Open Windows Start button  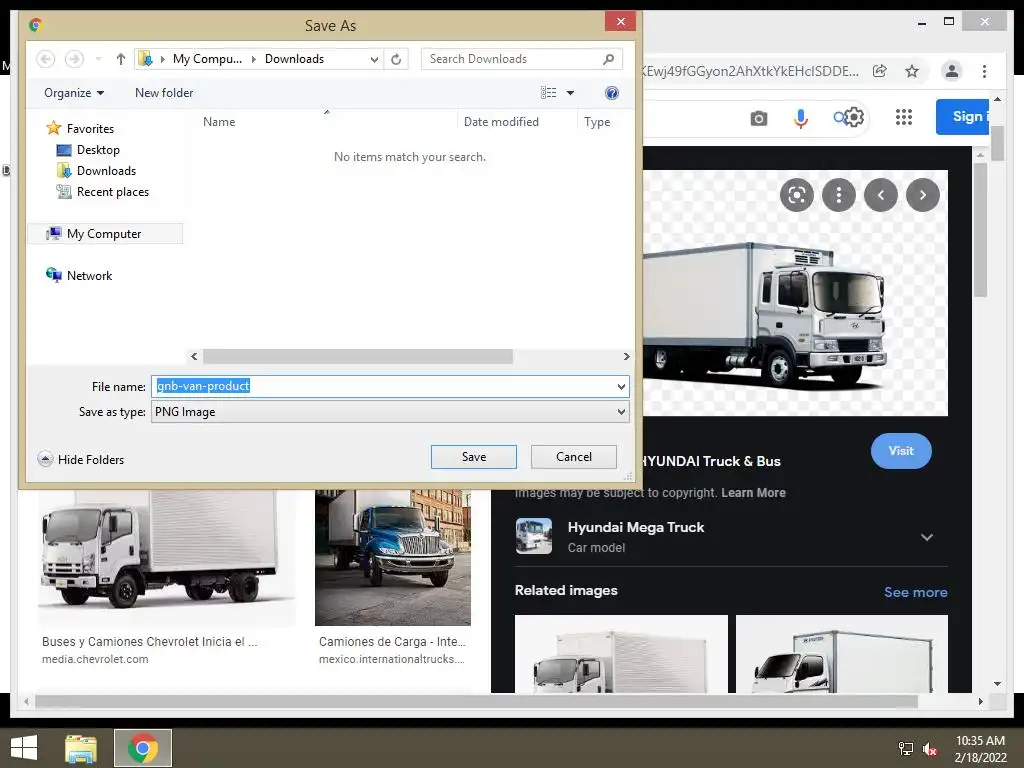click(x=24, y=748)
